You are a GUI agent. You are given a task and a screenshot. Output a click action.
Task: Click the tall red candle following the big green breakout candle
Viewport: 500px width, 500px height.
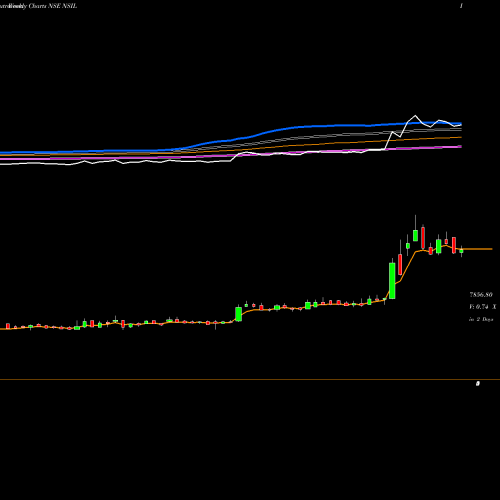(400, 264)
